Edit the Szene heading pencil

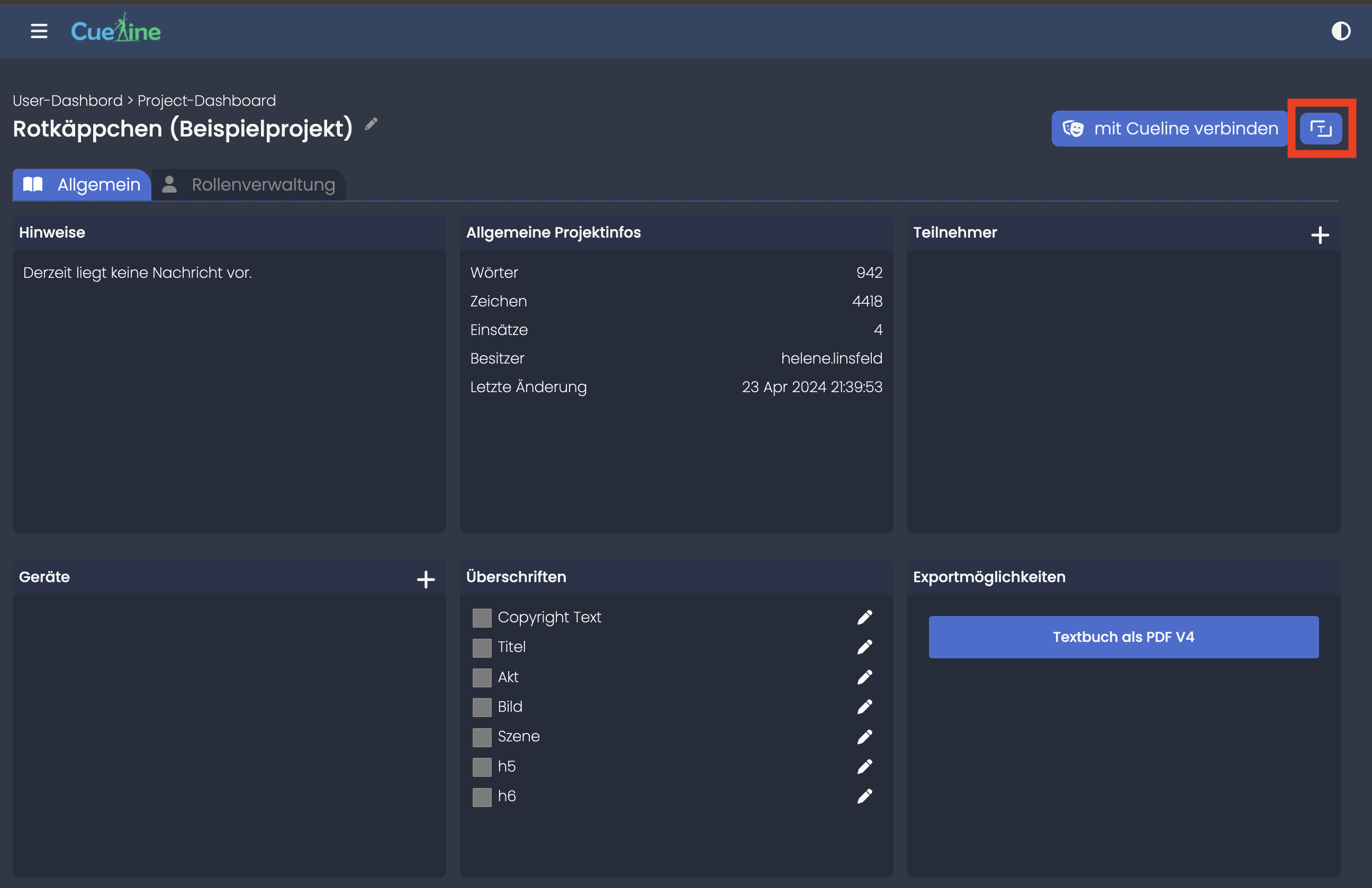click(x=864, y=736)
